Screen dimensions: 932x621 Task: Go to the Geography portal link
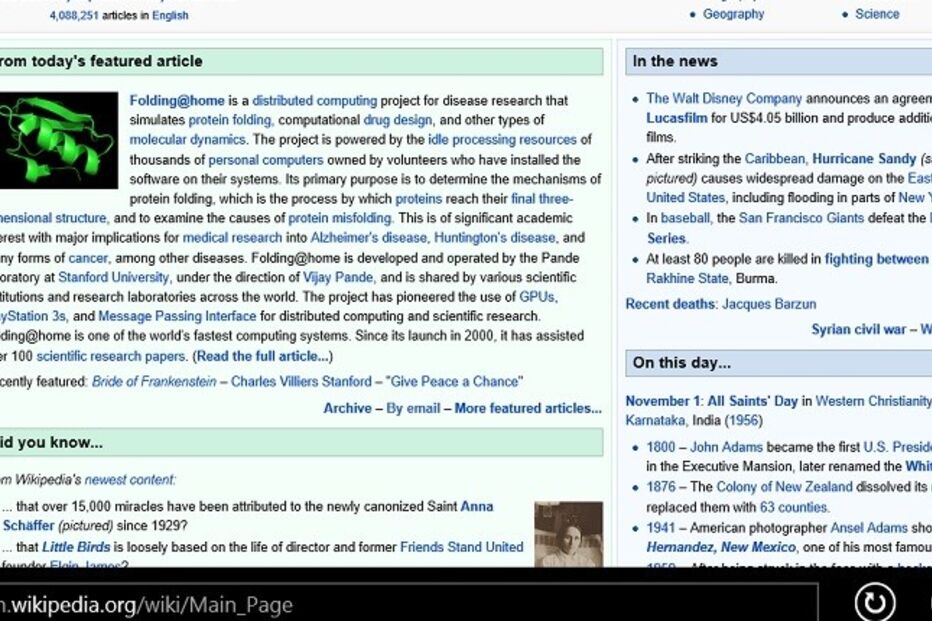click(733, 14)
